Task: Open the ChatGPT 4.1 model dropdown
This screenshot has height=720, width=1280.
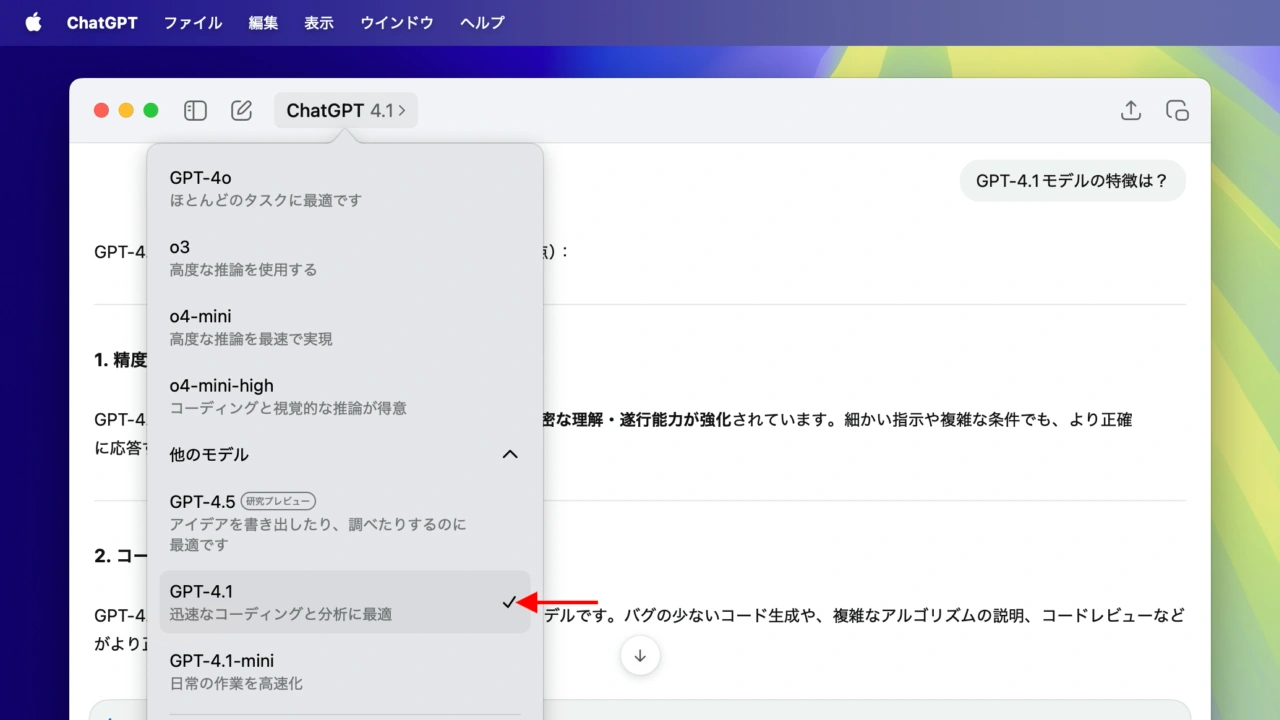Action: [345, 111]
